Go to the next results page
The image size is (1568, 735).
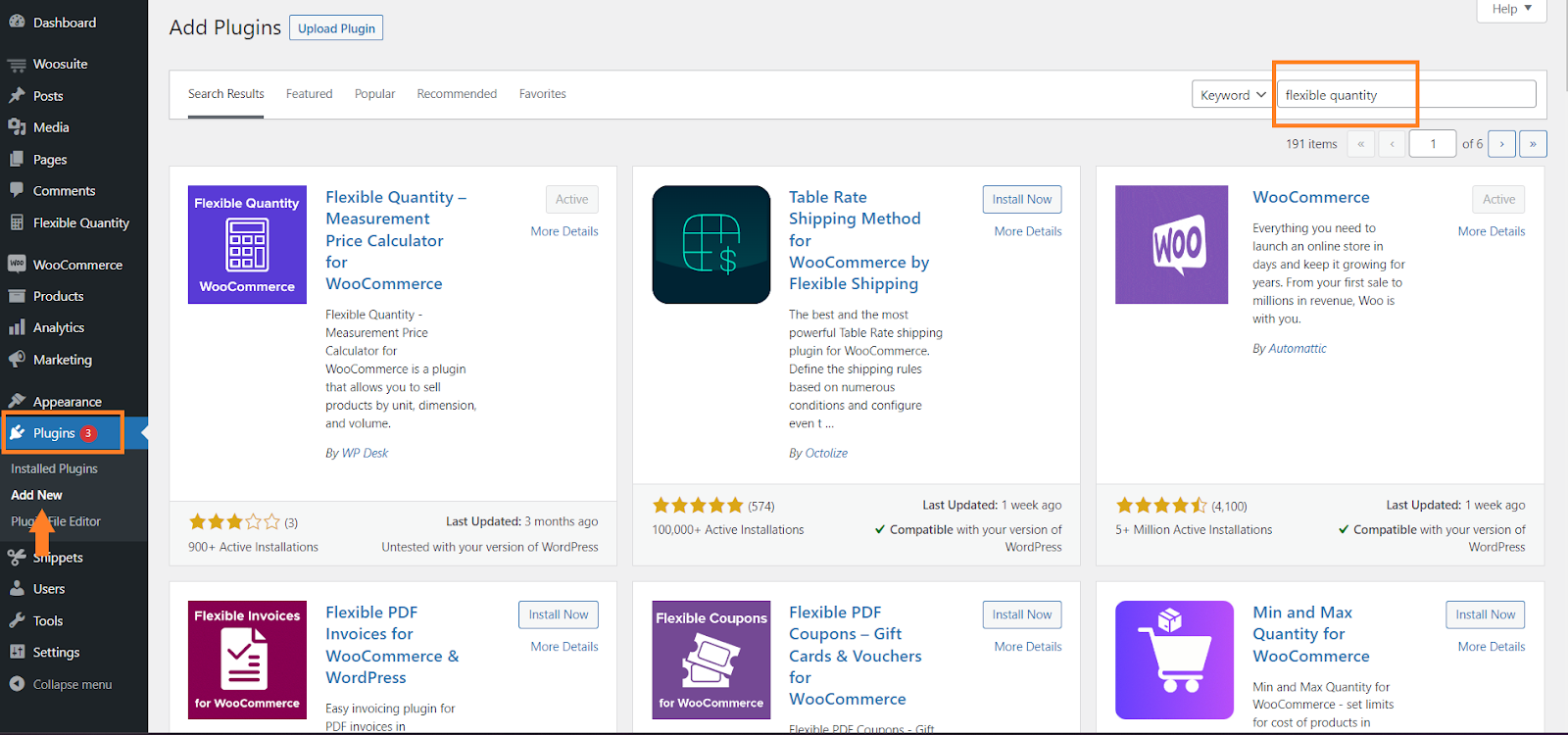tap(1501, 144)
